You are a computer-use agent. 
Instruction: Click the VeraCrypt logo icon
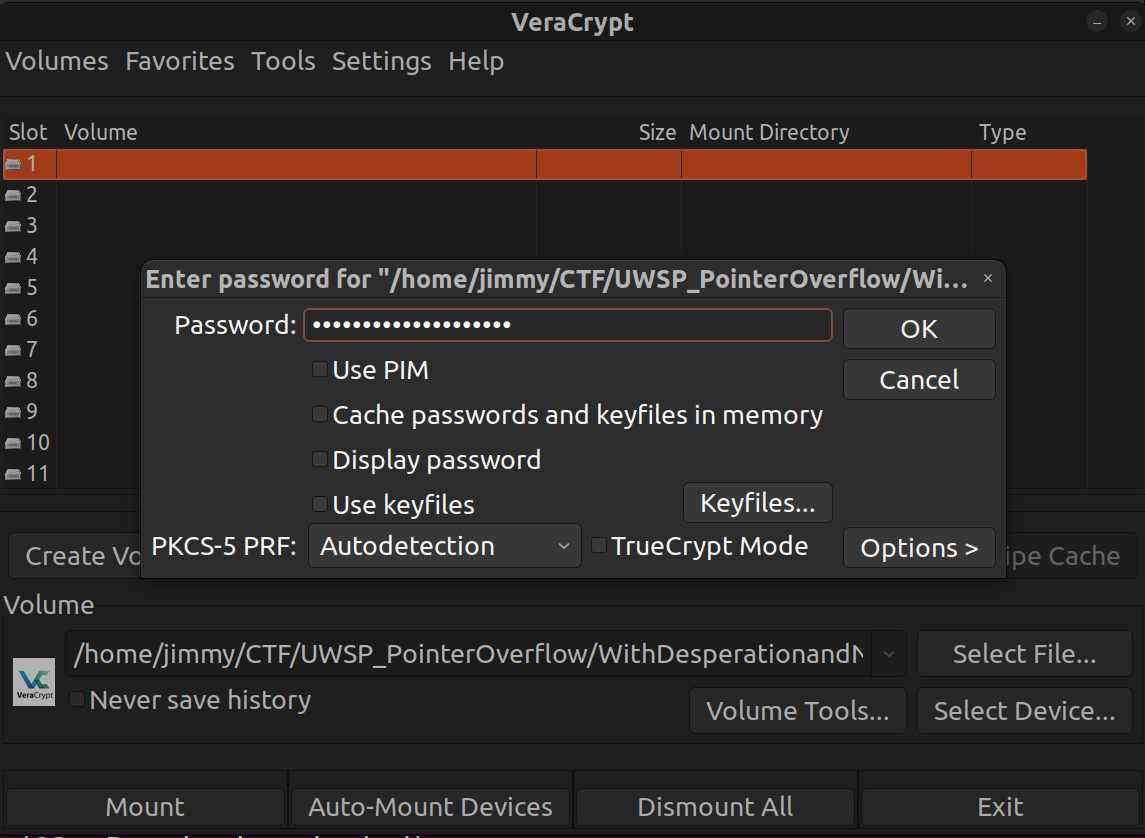point(34,682)
